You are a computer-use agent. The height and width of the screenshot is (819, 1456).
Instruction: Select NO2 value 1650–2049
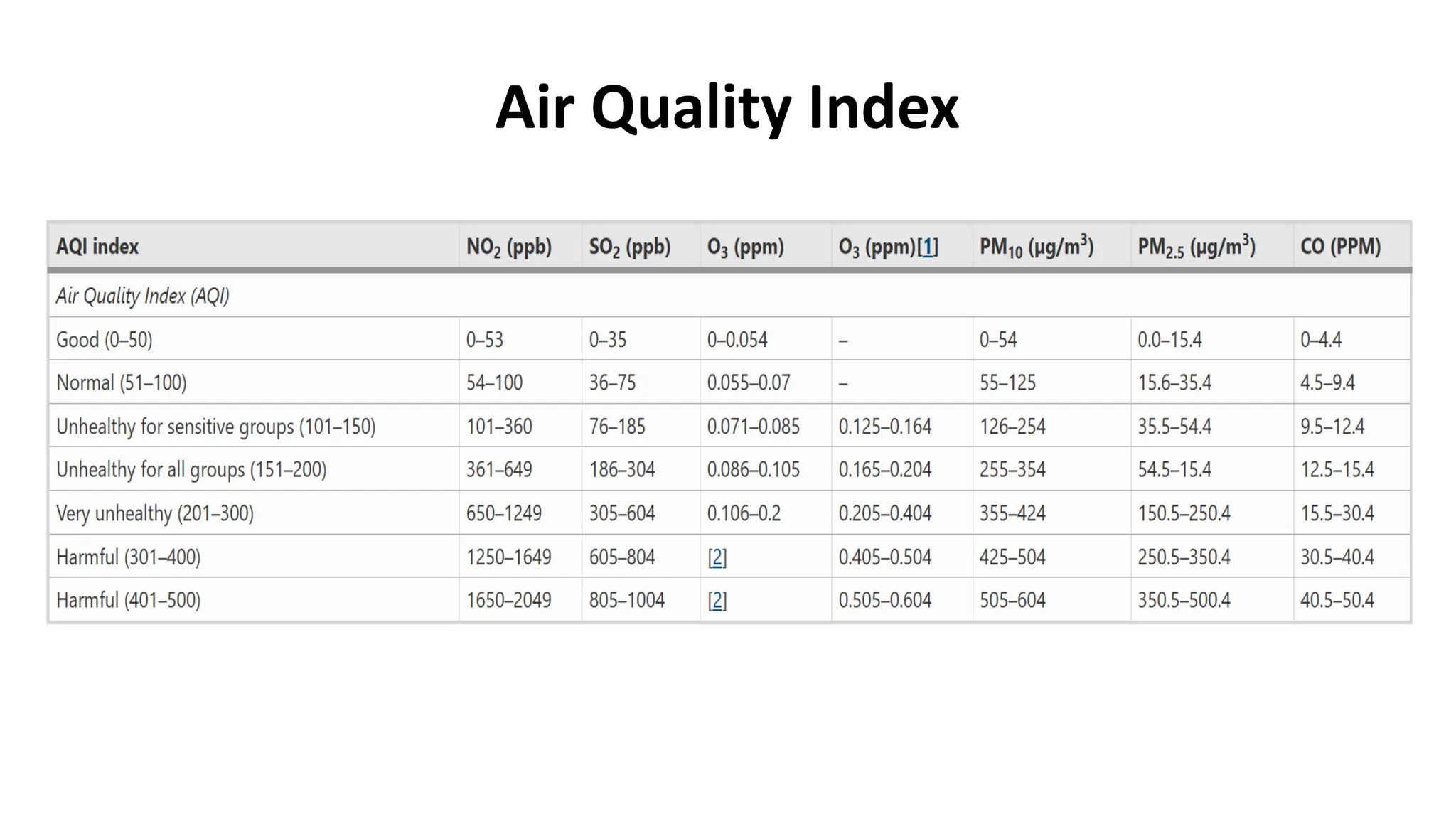pos(509,601)
